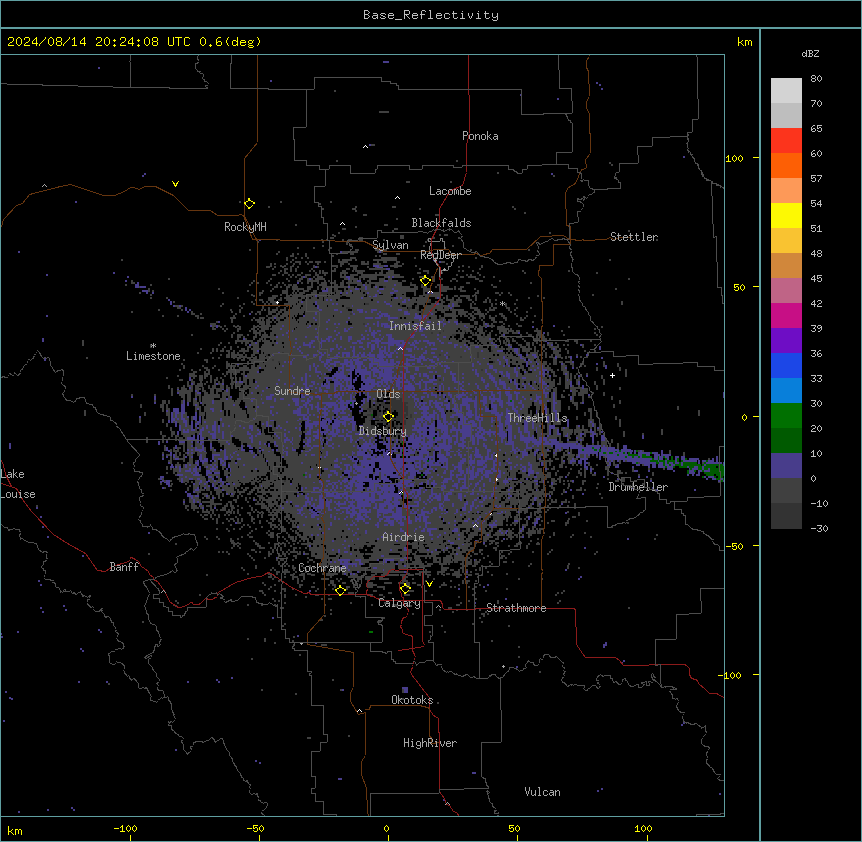Viewport: 862px width, 842px height.
Task: Select the HighRiver label
Action: [x=430, y=743]
